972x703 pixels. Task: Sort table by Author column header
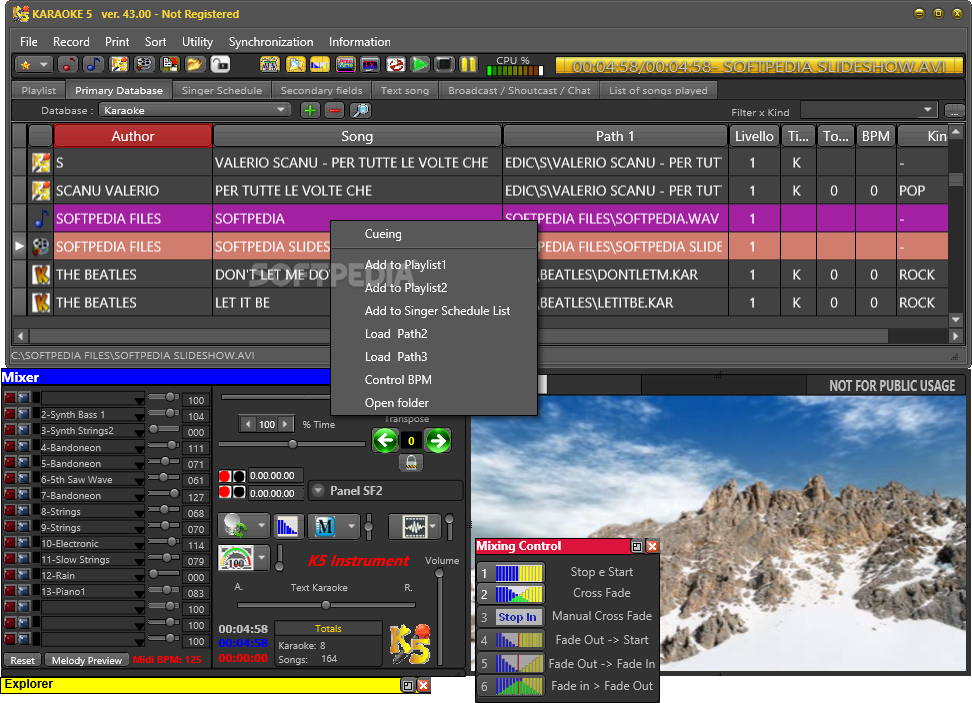pyautogui.click(x=133, y=136)
